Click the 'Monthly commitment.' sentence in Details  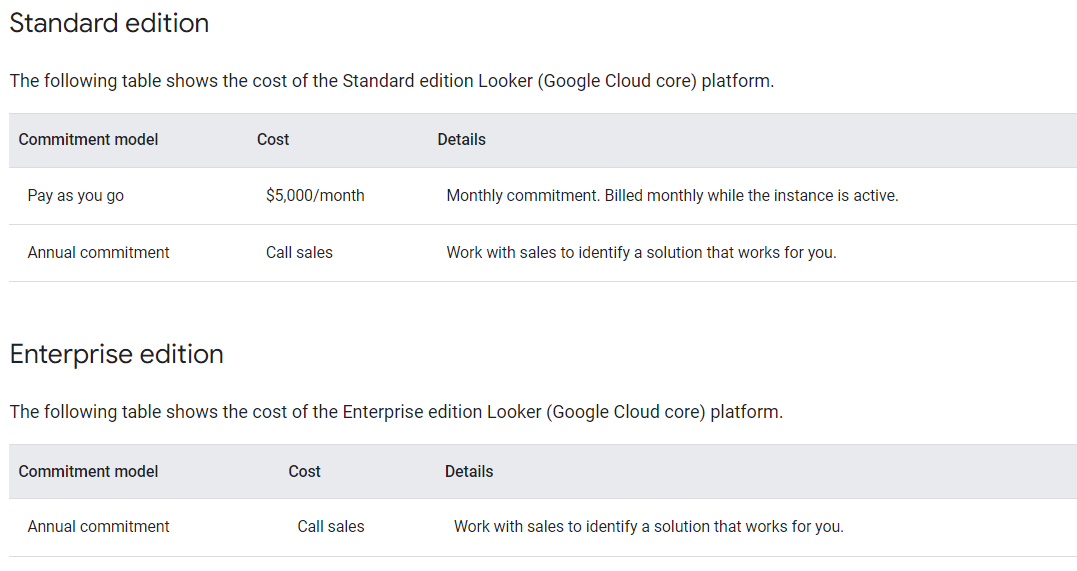[x=523, y=196]
